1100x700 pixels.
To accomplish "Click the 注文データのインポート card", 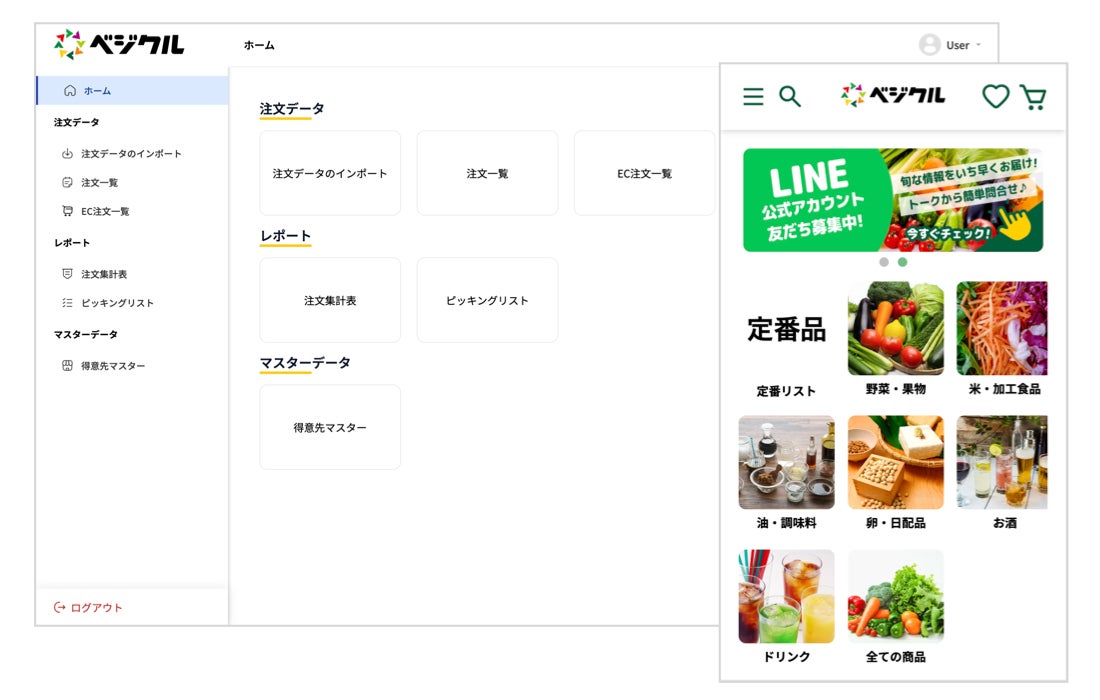I will (x=330, y=173).
